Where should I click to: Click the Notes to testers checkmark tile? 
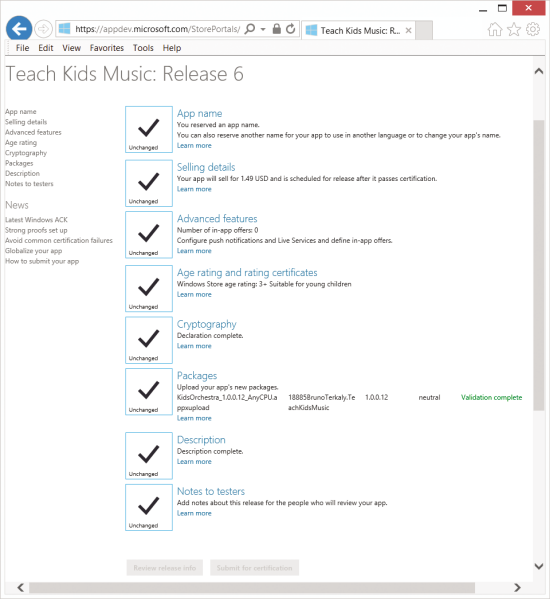coord(149,508)
